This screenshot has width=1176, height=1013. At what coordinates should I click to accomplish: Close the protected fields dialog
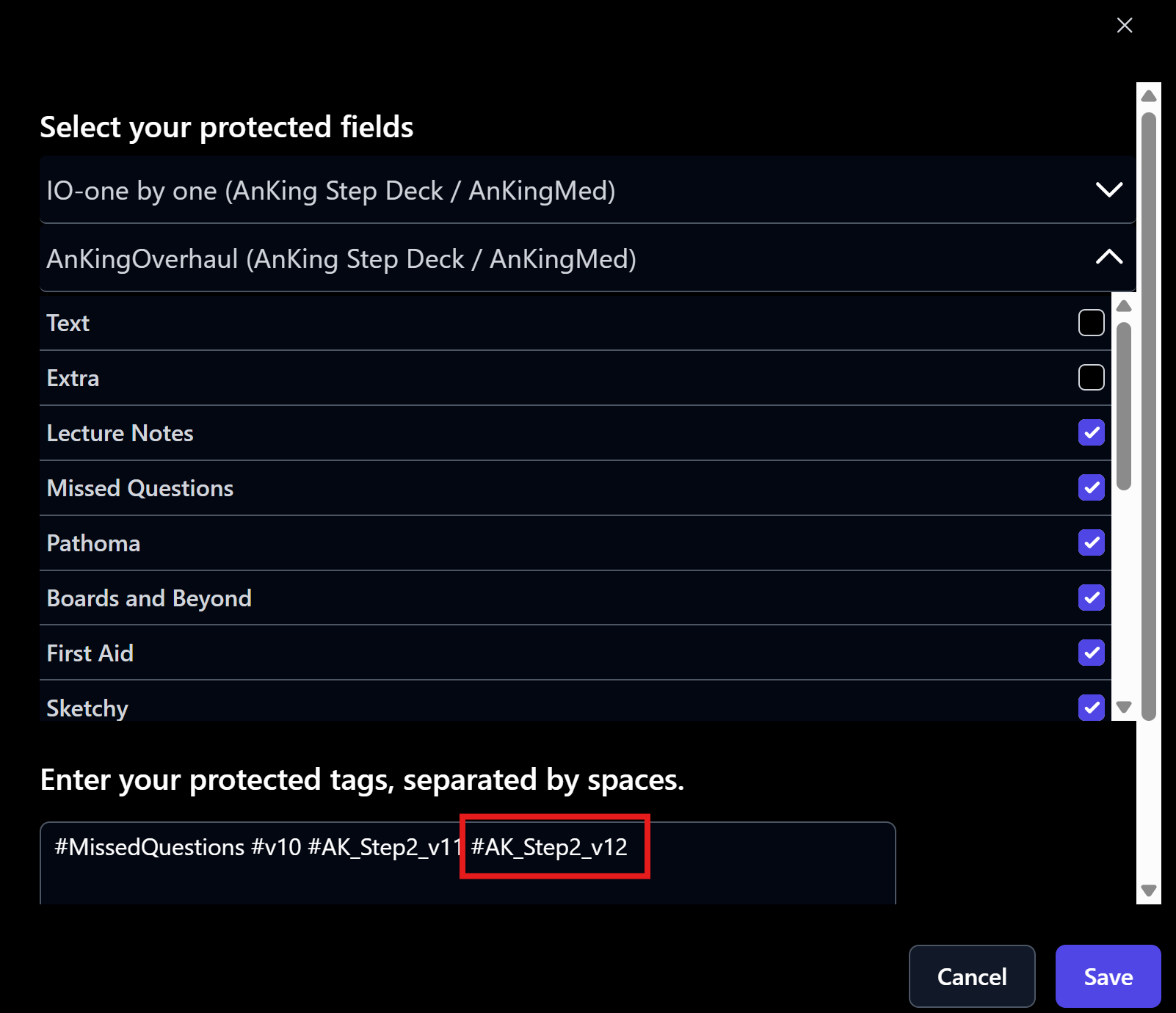point(1124,26)
